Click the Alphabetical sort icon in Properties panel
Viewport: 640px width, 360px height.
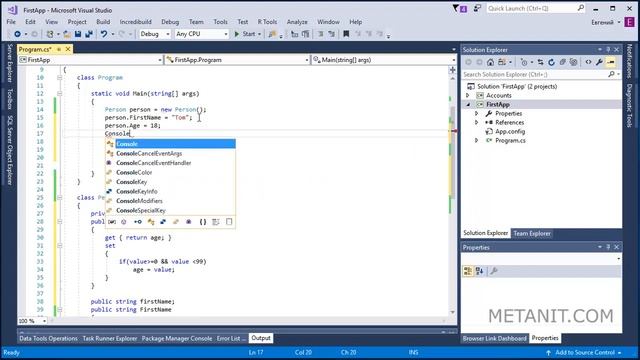480,271
